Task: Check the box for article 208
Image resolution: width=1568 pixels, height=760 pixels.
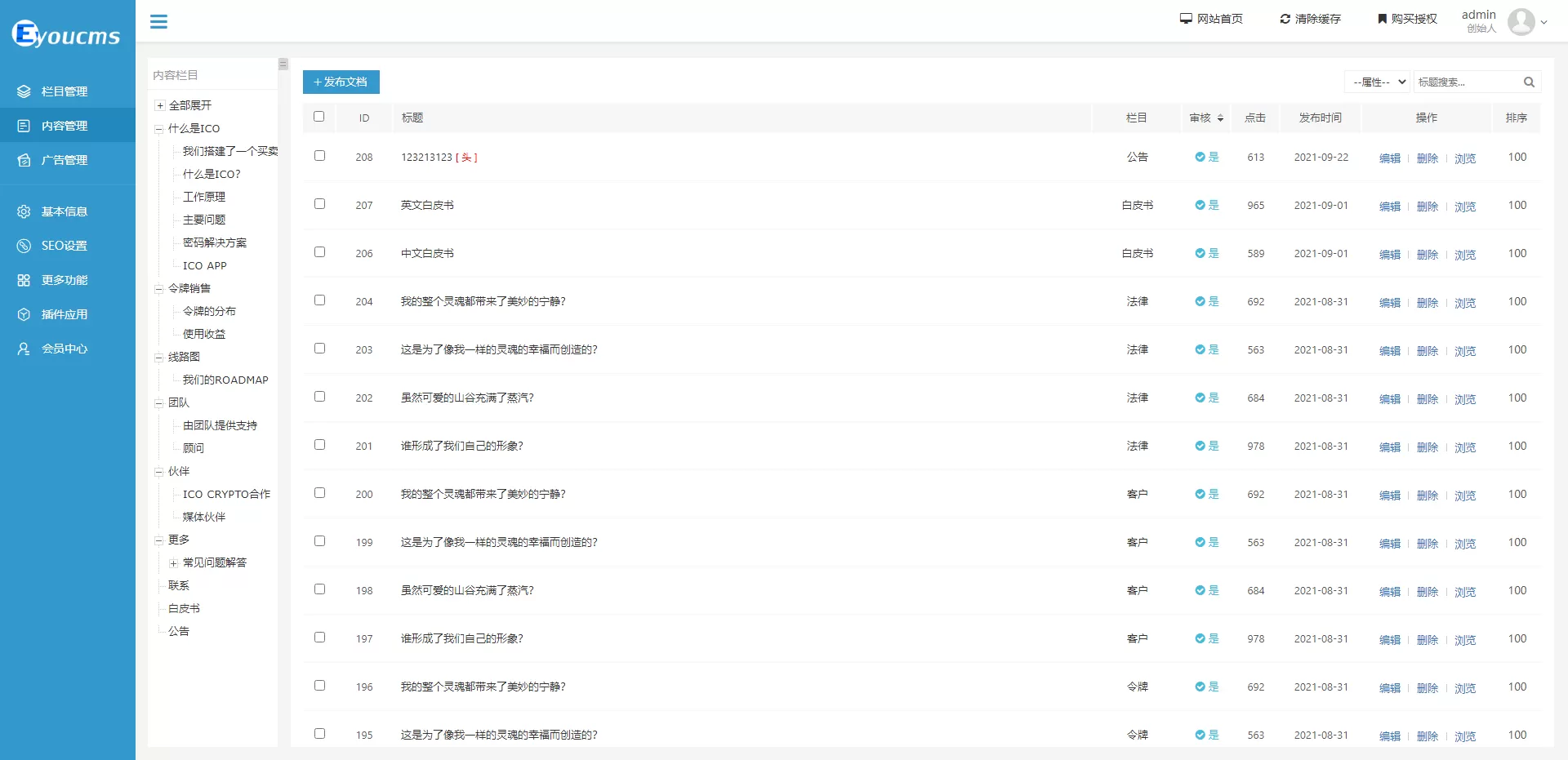Action: tap(319, 156)
